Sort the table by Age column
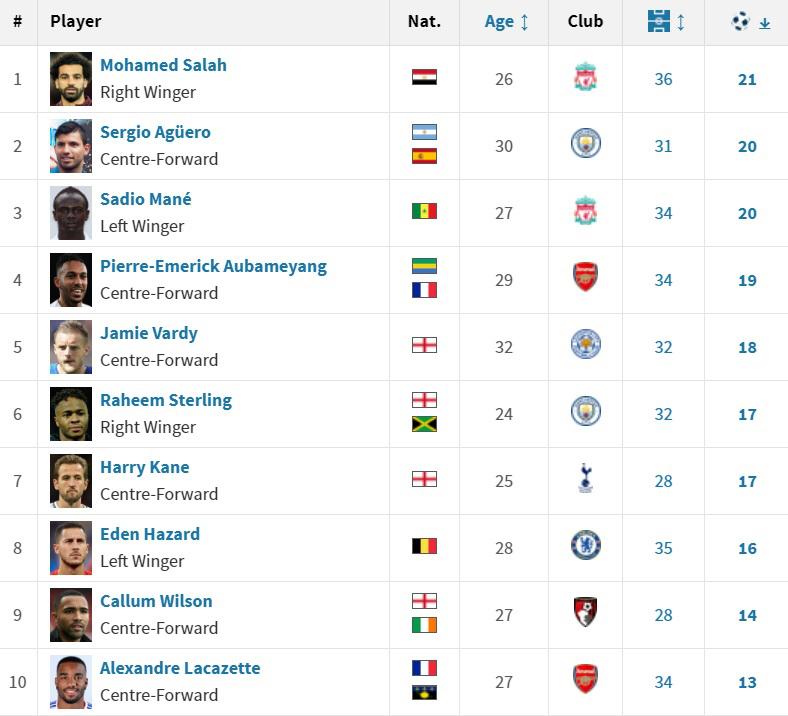This screenshot has height=716, width=788. [x=507, y=22]
